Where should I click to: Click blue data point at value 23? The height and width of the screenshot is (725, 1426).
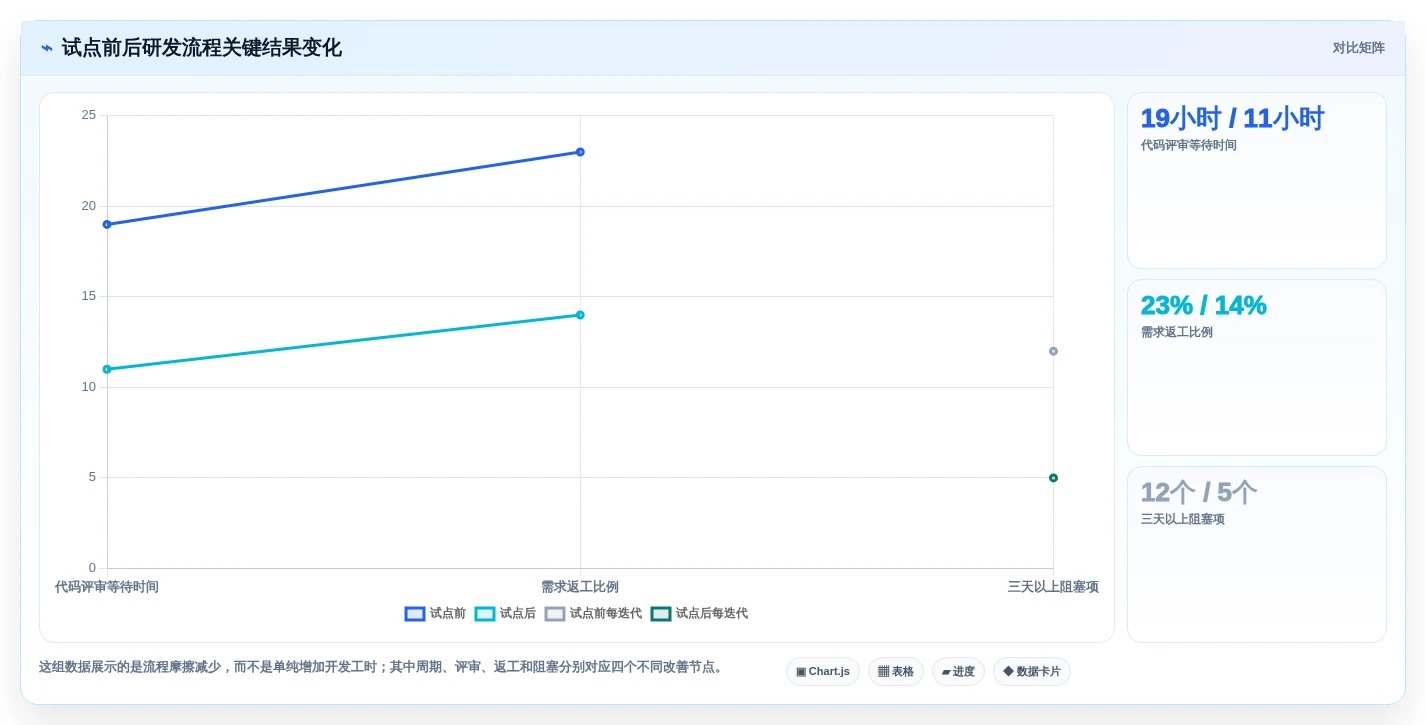point(580,152)
